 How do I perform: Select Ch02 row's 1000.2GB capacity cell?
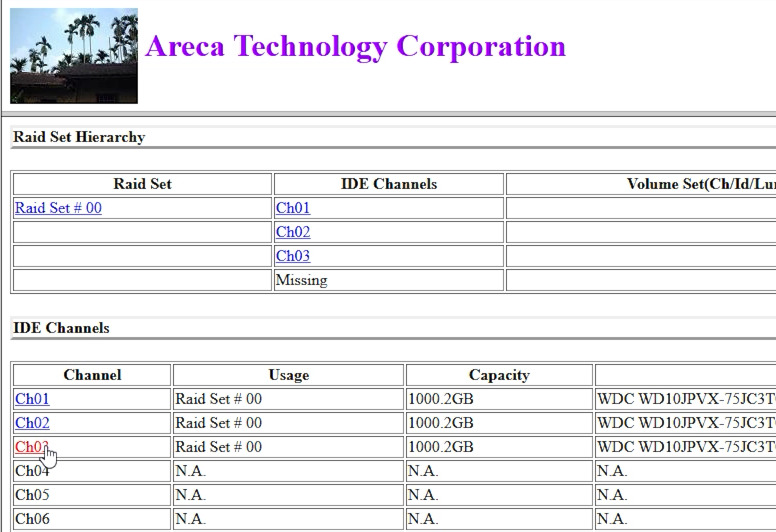click(x=499, y=423)
